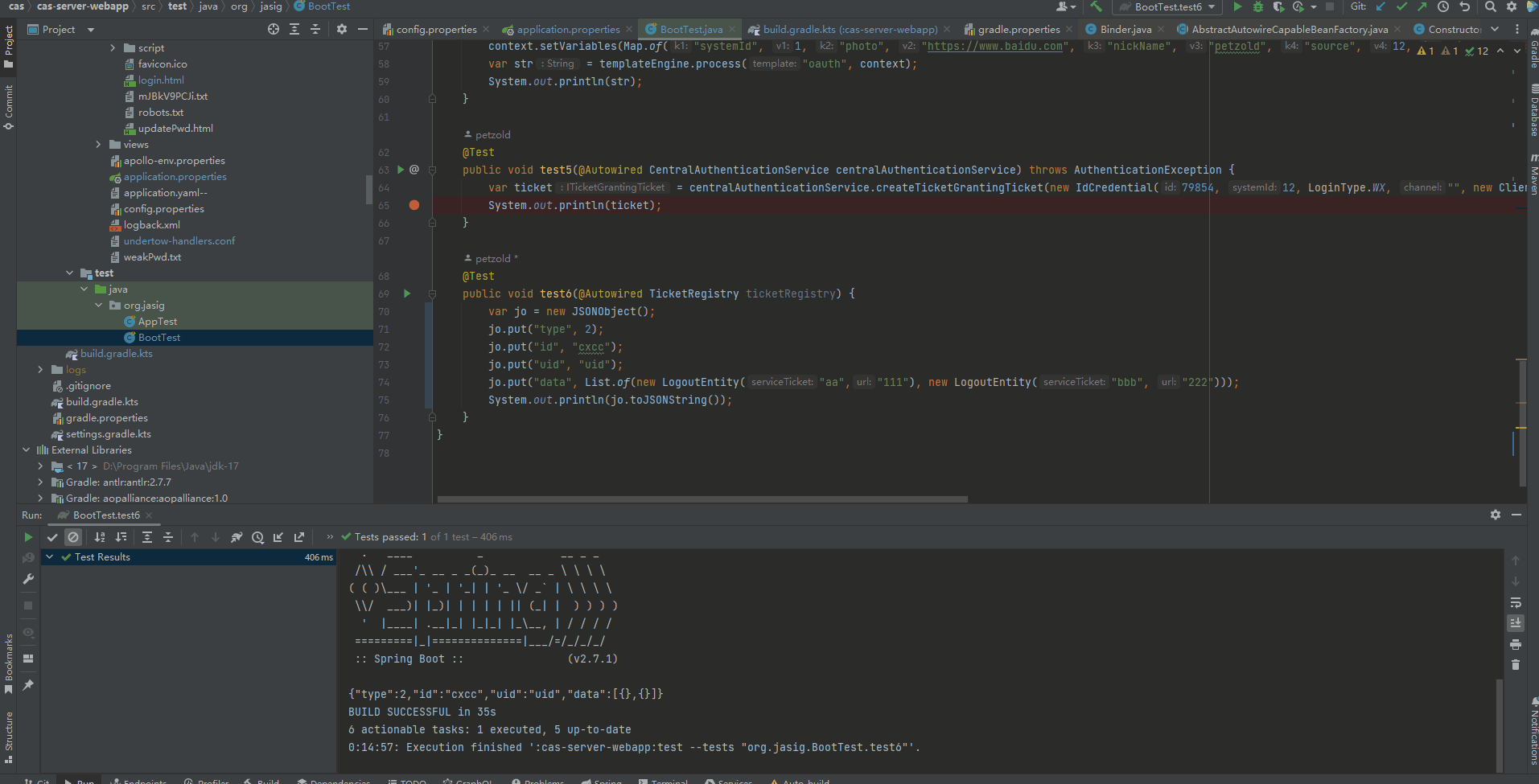
Task: Hide the Project tool window
Action: coord(363,29)
